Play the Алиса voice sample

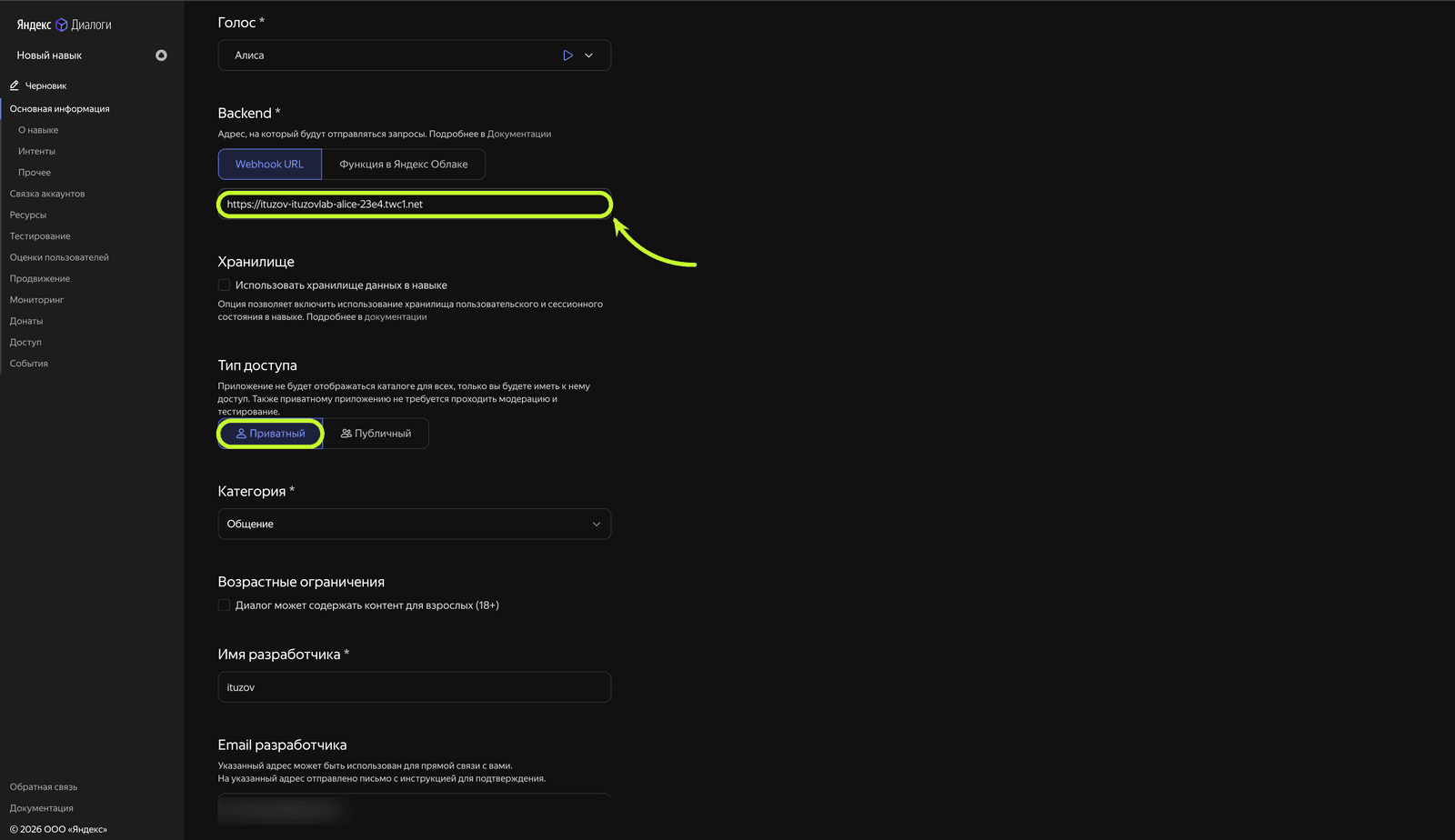(x=567, y=55)
